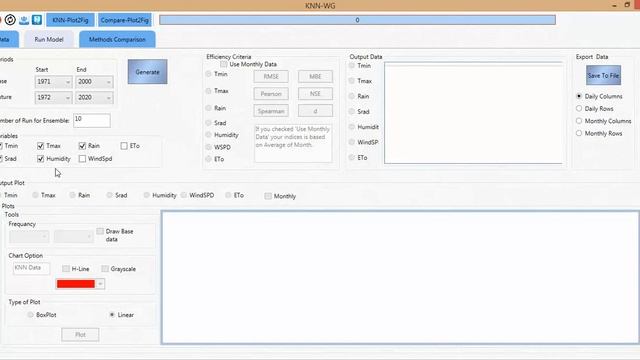
Task: Click the circular refresh arrows toolbar icon
Action: point(10,20)
